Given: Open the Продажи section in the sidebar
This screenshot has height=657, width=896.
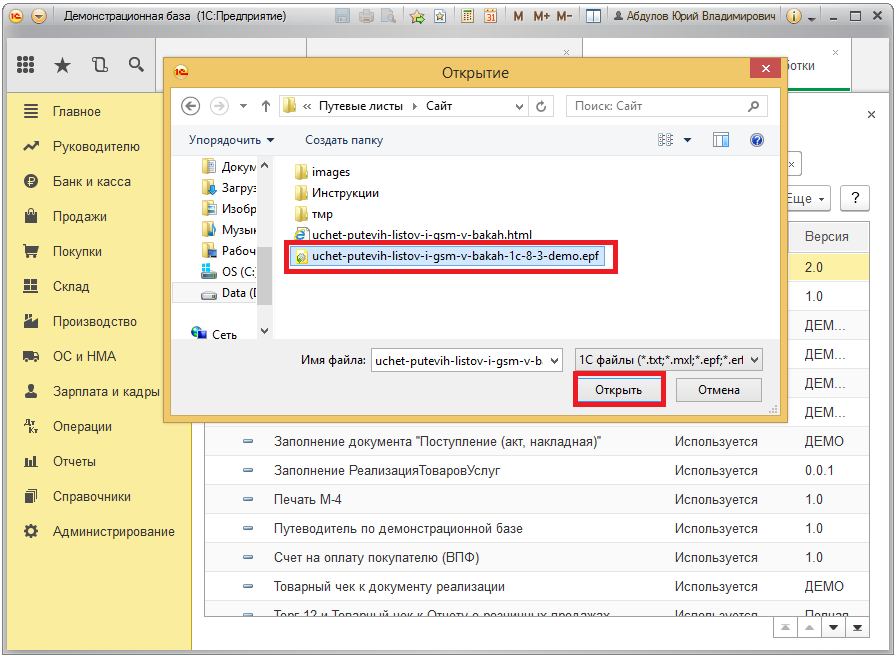Looking at the screenshot, I should coord(80,217).
